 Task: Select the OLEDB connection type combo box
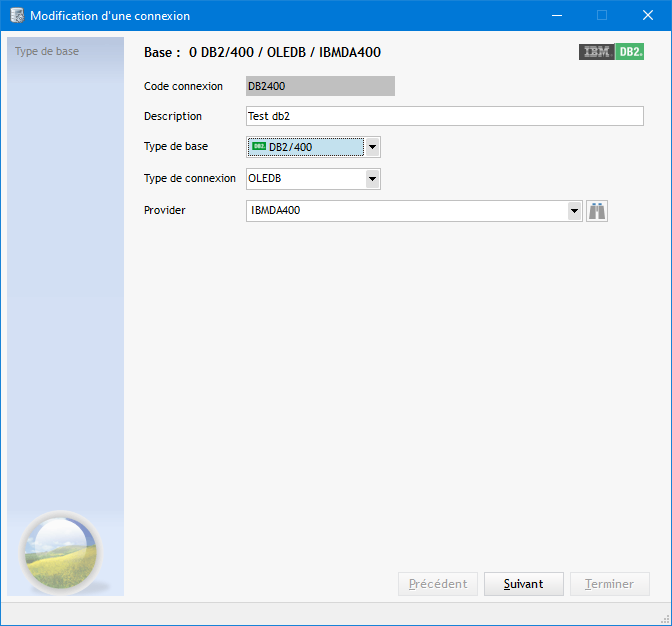[313, 179]
